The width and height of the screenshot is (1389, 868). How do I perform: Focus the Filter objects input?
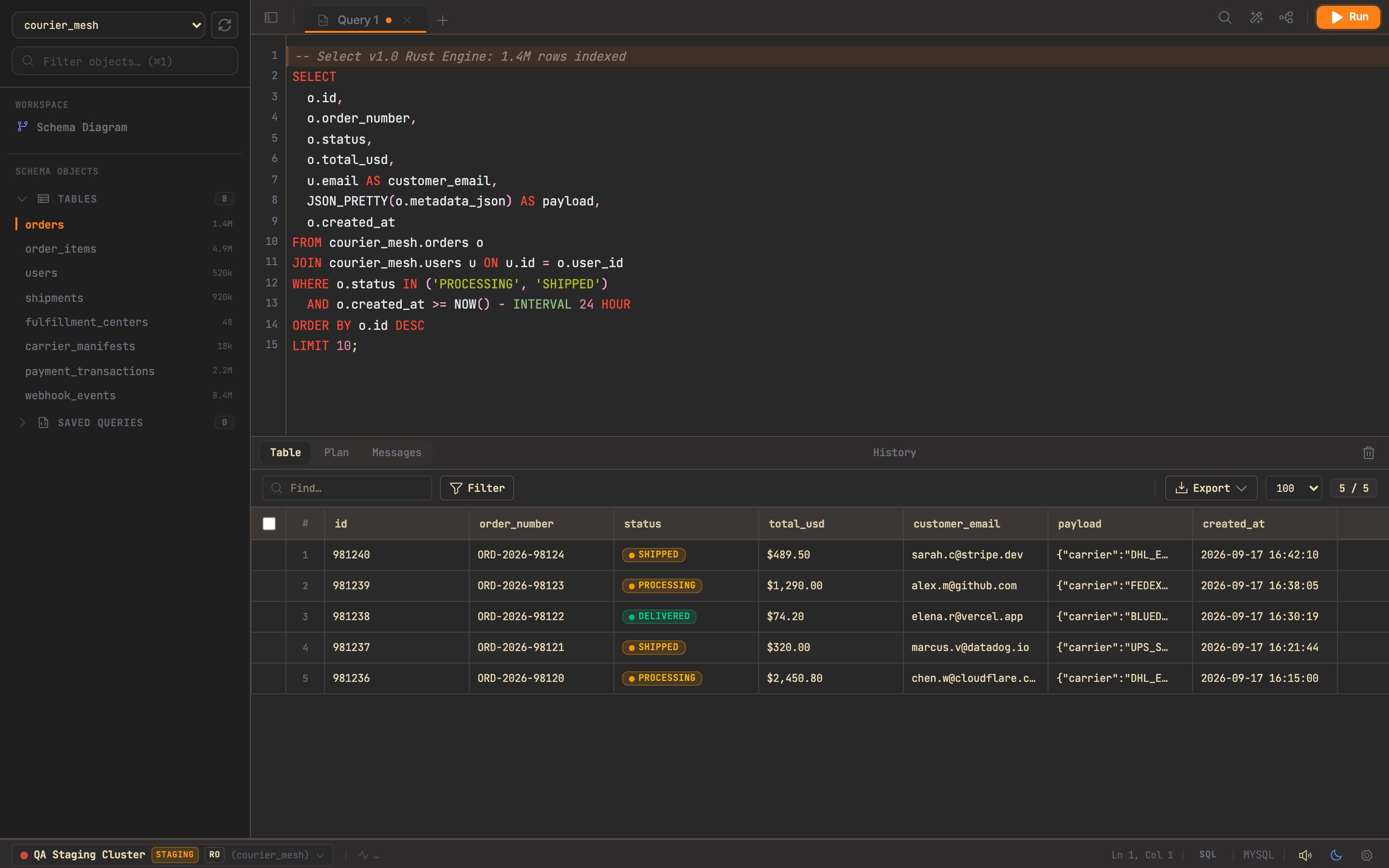pos(125,61)
